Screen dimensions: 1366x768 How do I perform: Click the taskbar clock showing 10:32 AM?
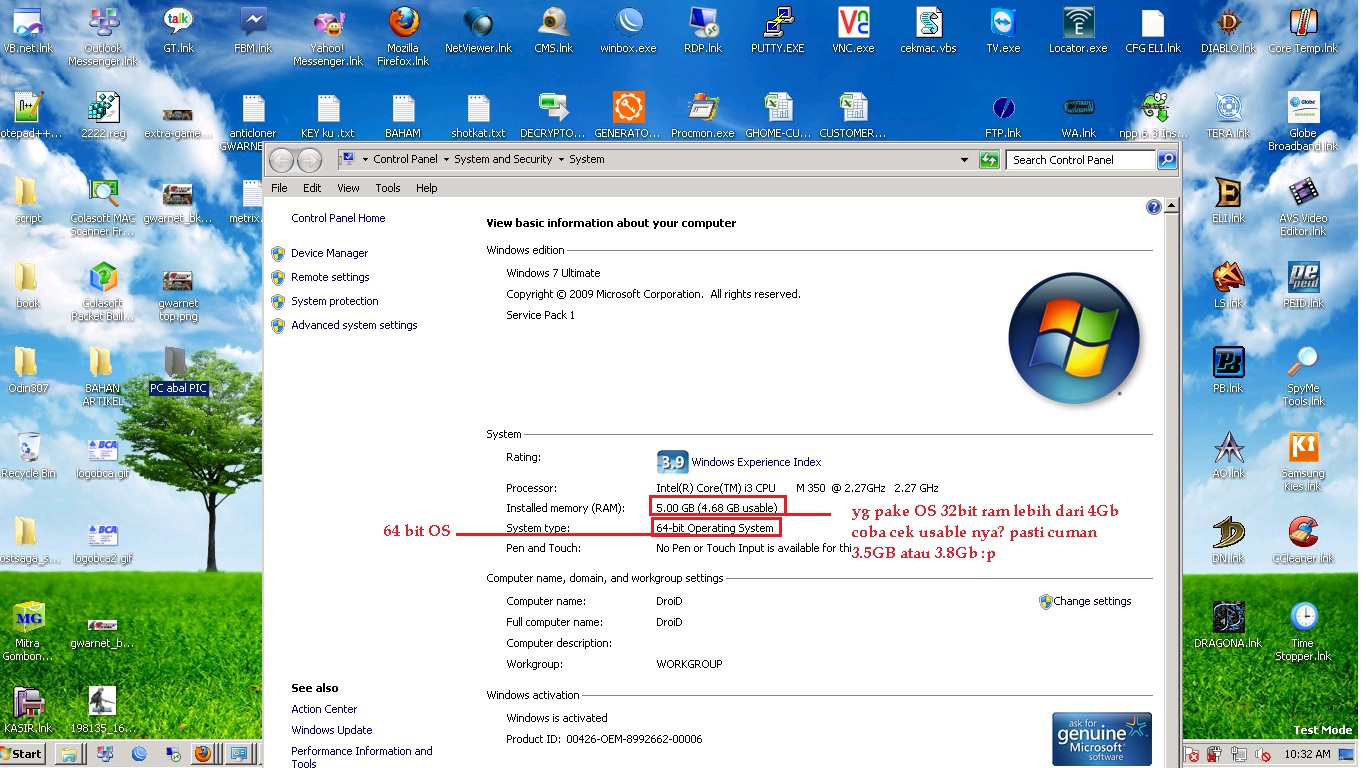coord(1308,754)
